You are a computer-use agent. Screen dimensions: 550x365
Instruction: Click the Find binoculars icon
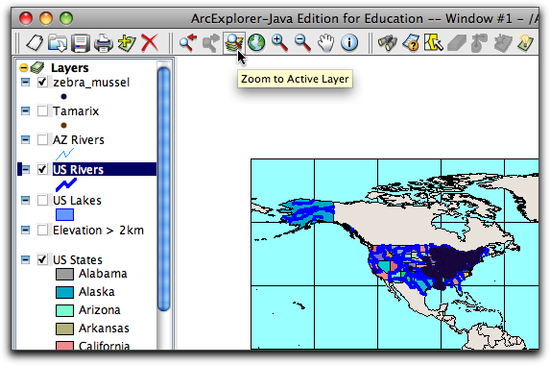tap(388, 43)
